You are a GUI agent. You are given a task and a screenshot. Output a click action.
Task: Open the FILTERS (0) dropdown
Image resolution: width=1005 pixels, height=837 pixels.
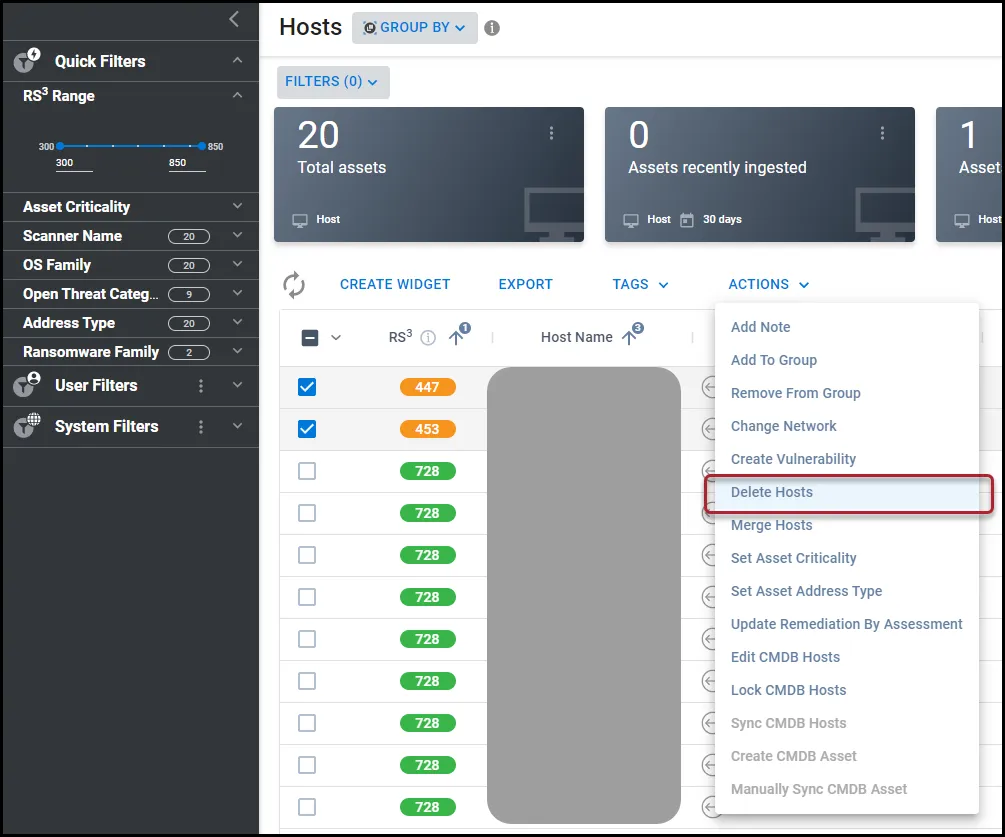click(x=333, y=81)
